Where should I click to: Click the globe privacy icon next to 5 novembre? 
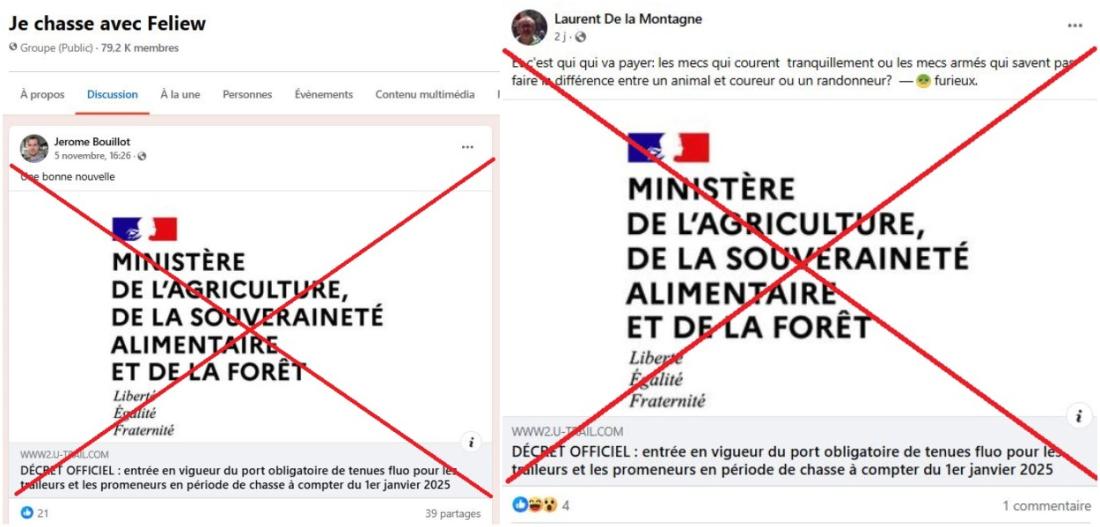pos(142,156)
